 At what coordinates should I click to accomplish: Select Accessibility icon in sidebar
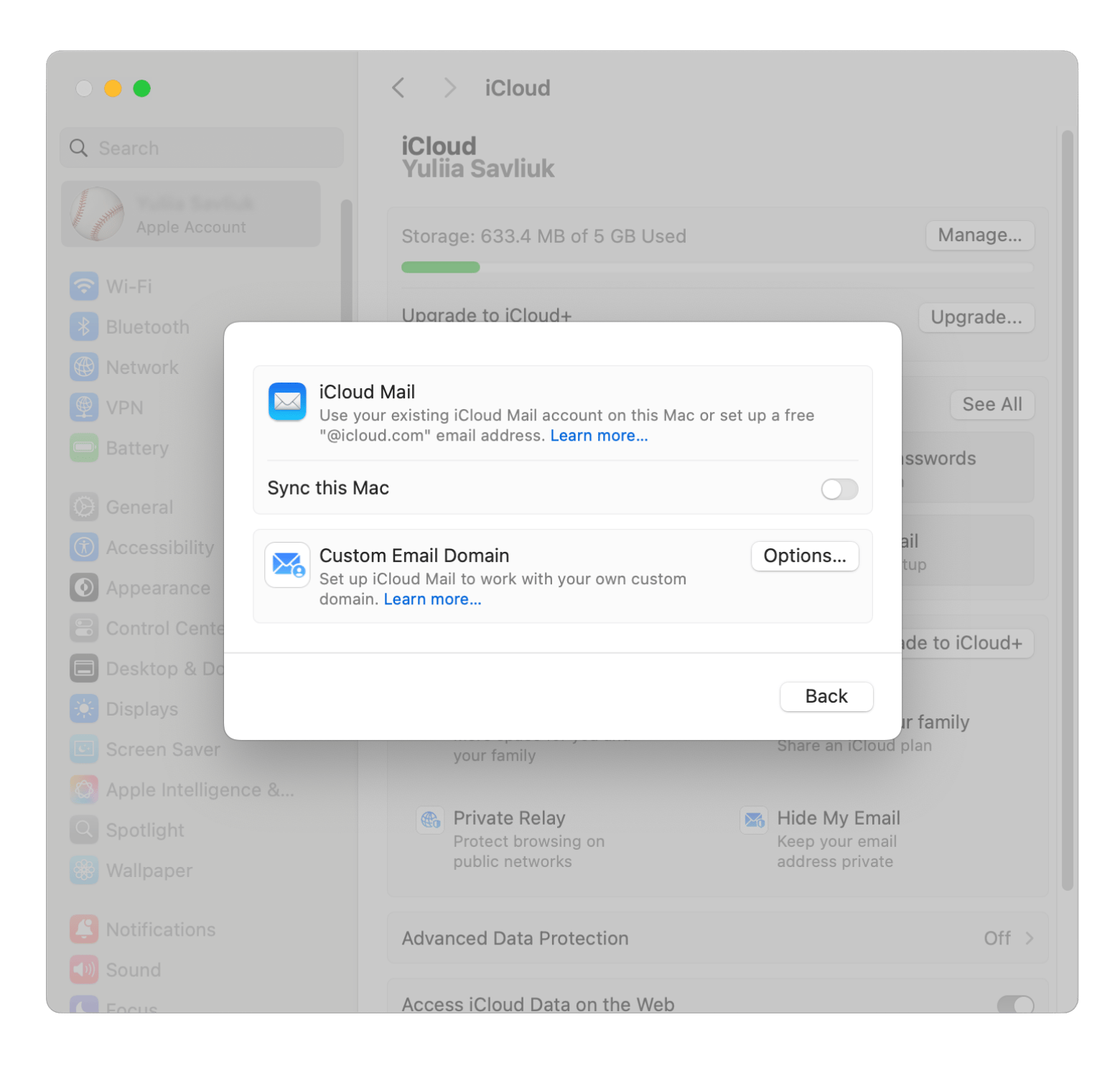tap(84, 547)
